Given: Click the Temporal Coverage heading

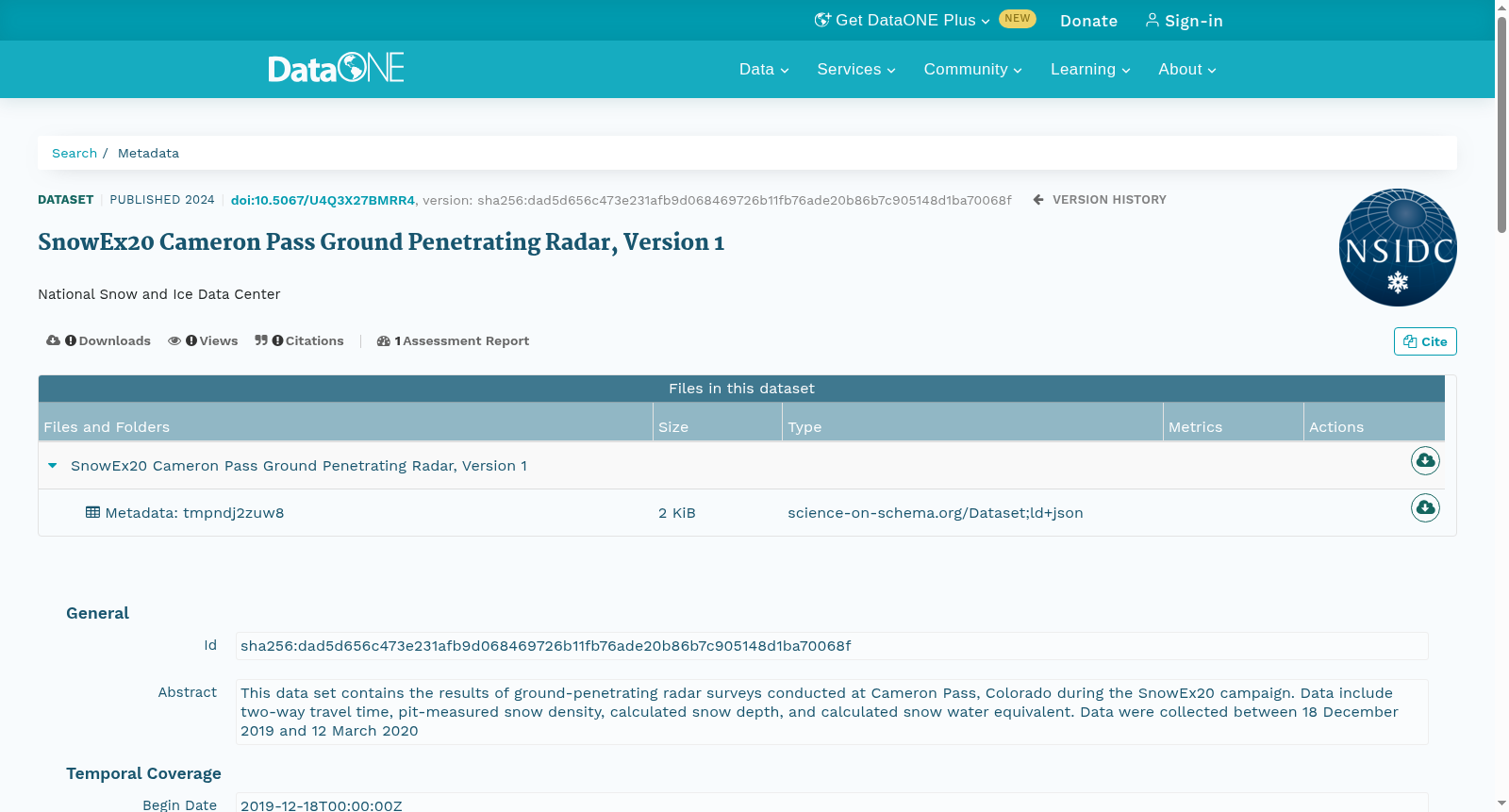Looking at the screenshot, I should tap(143, 773).
